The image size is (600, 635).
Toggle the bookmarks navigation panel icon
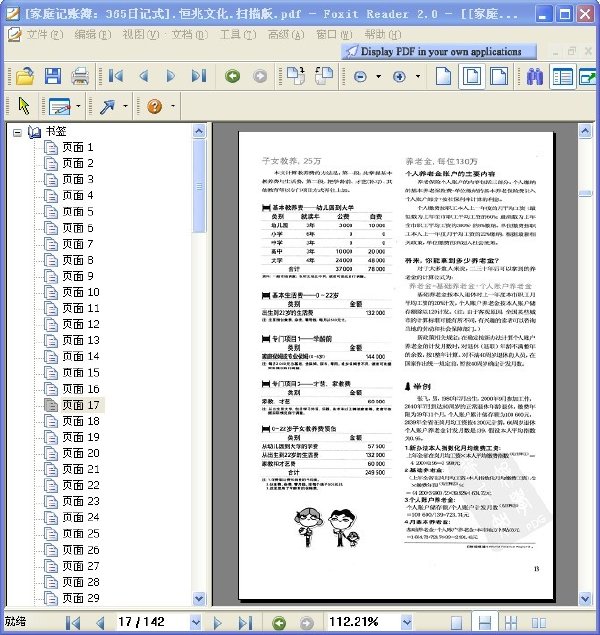pos(563,76)
